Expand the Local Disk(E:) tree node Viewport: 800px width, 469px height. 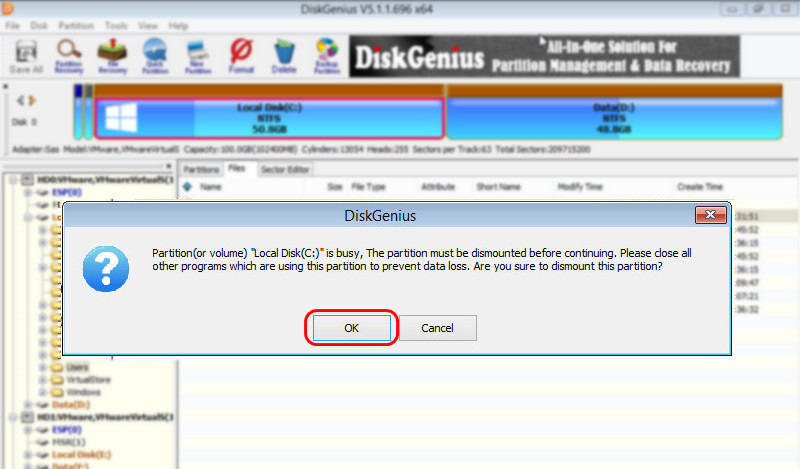pos(28,455)
